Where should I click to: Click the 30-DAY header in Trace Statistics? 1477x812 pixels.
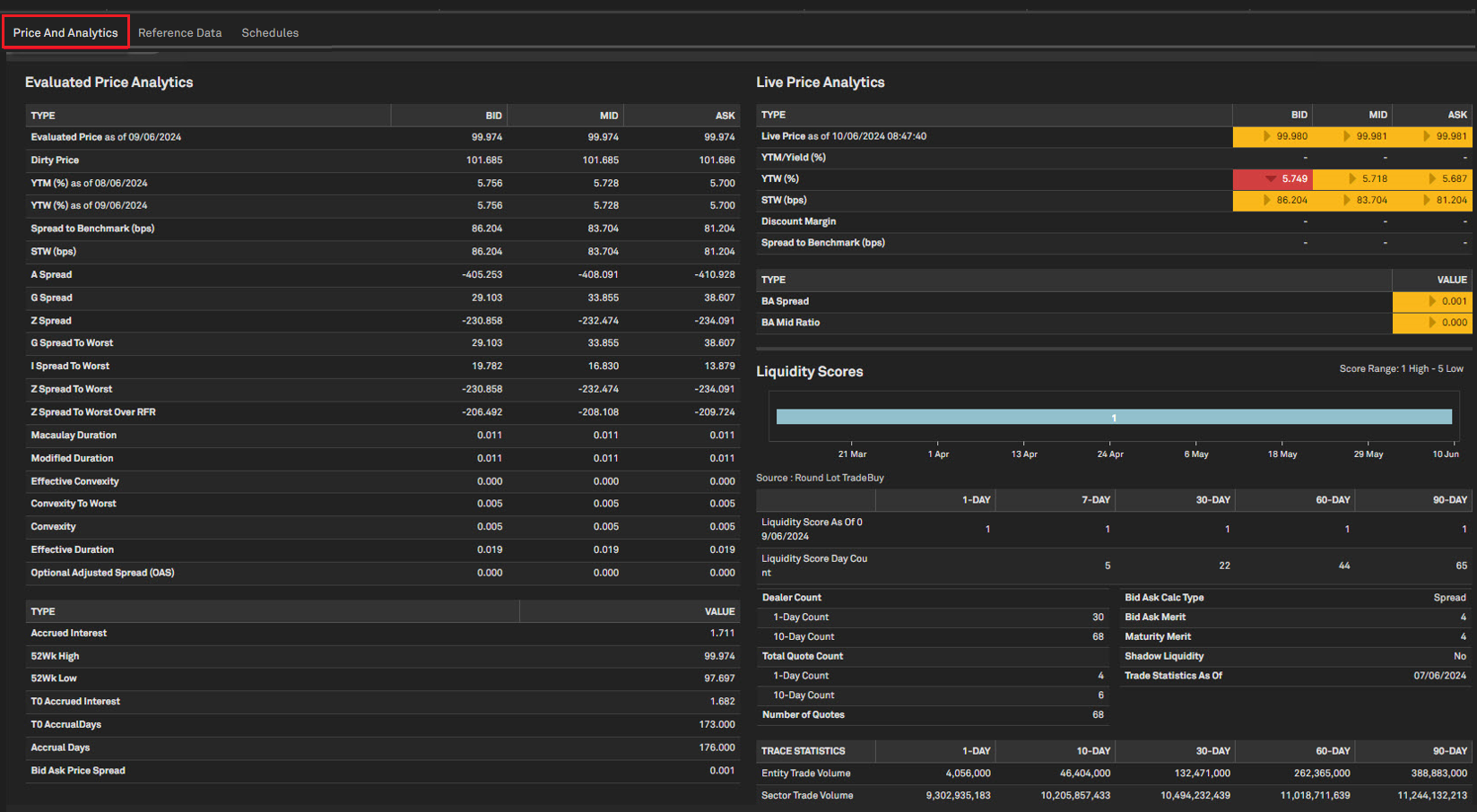coord(1212,751)
